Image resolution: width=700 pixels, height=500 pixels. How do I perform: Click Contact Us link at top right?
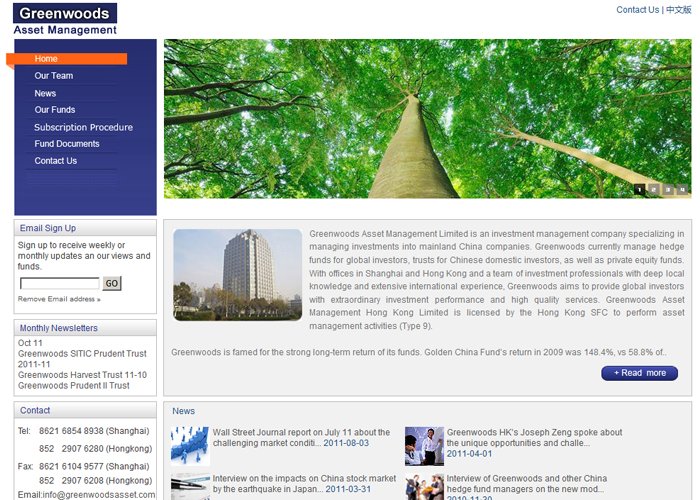[637, 10]
